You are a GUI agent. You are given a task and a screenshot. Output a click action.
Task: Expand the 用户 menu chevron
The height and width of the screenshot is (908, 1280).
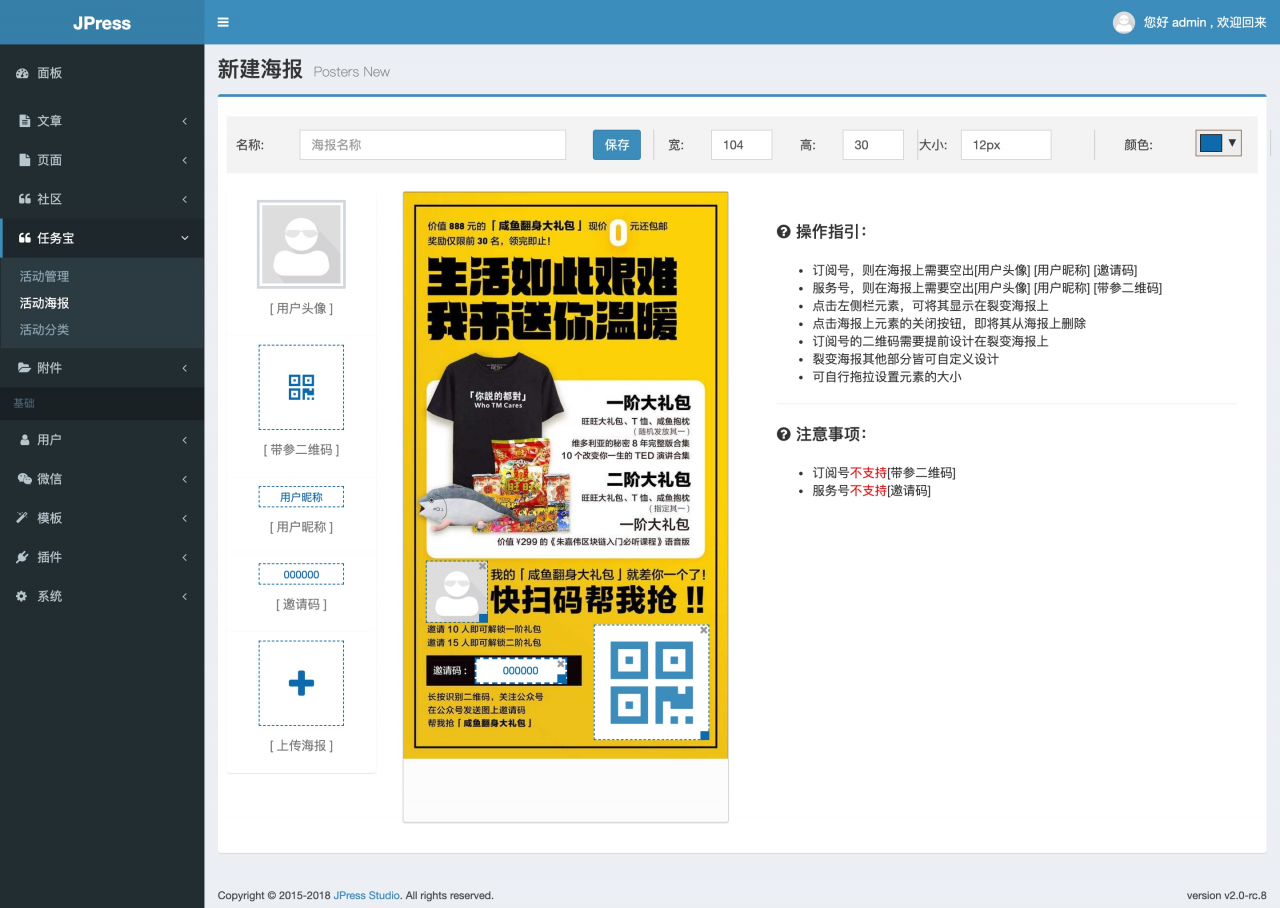click(x=185, y=440)
